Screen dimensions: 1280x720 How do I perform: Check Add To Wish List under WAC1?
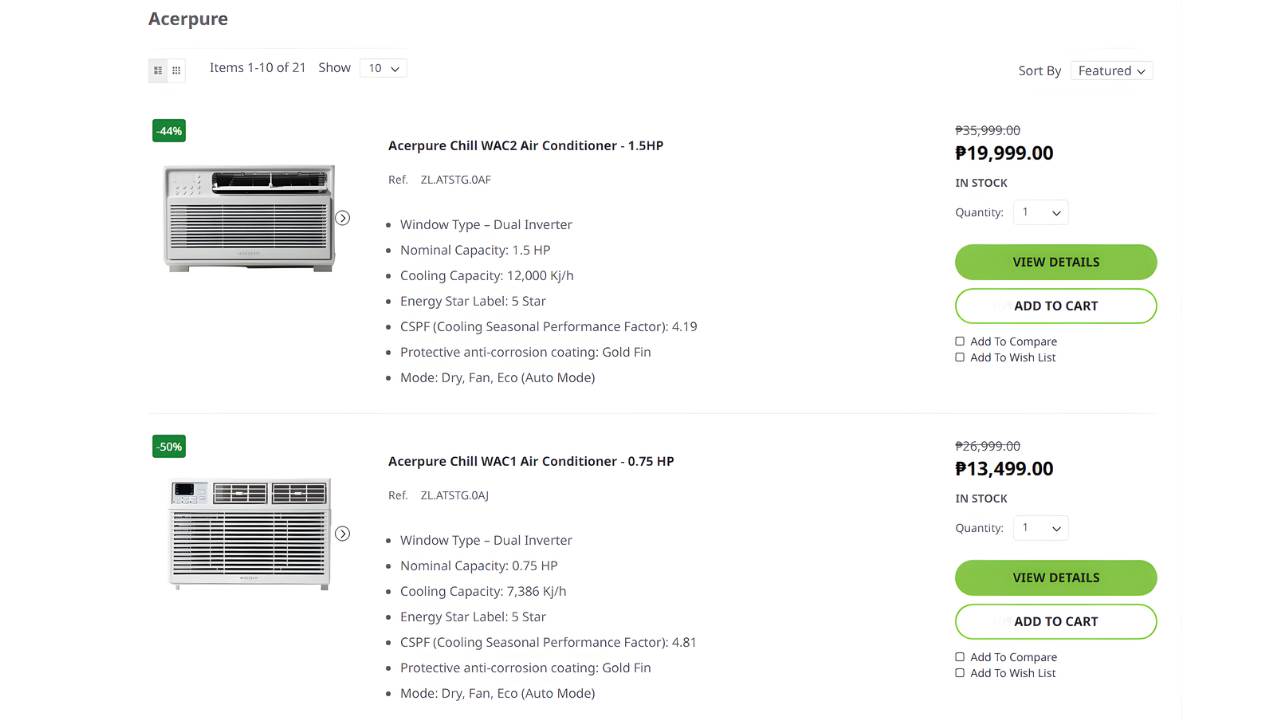pos(960,673)
